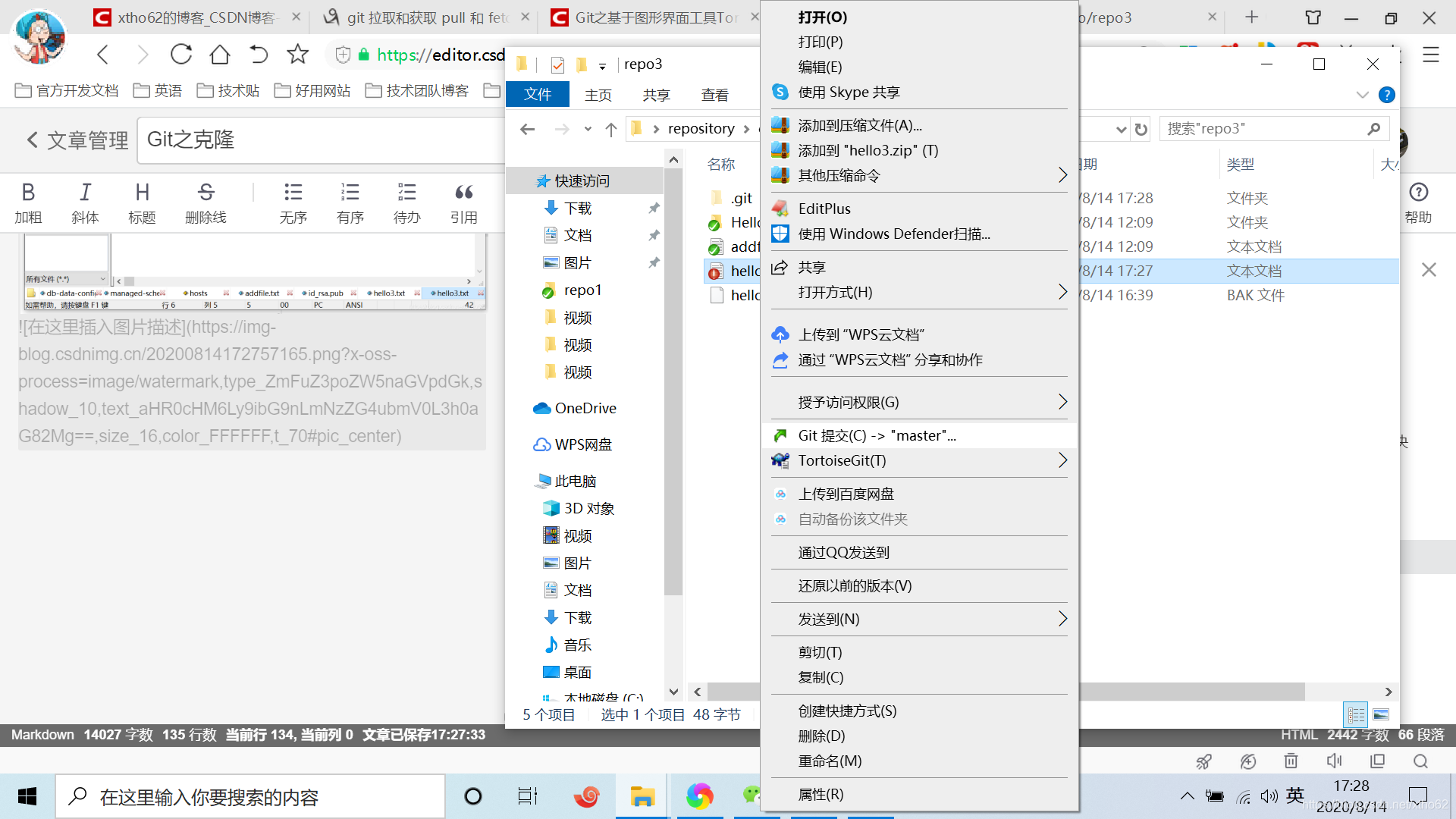Toggle the checkmark icon in Explorer quick access toolbar
The height and width of the screenshot is (819, 1456).
pyautogui.click(x=557, y=65)
